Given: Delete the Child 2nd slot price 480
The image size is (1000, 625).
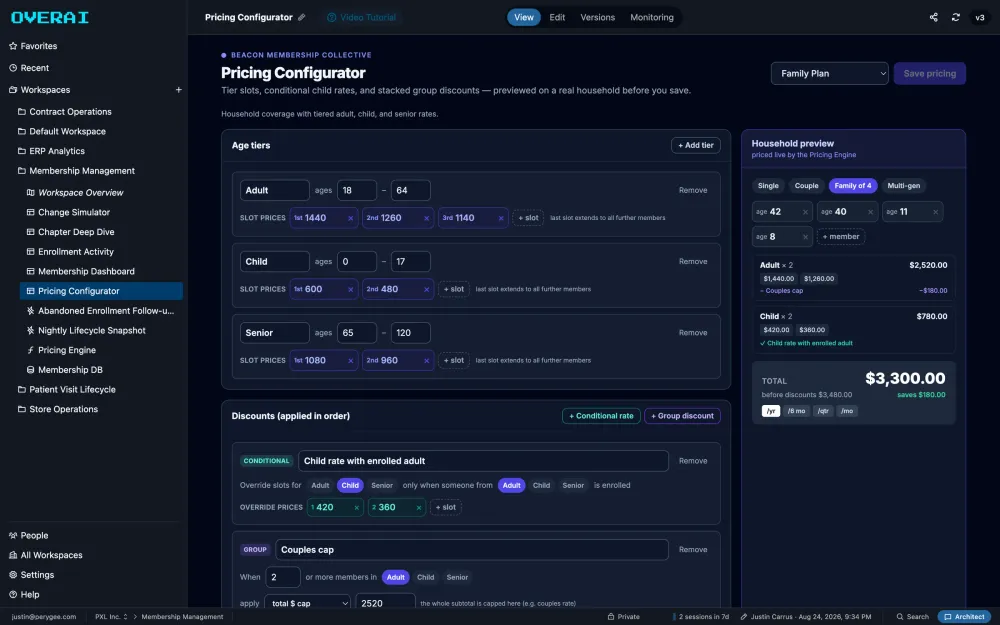Looking at the screenshot, I should (426, 290).
